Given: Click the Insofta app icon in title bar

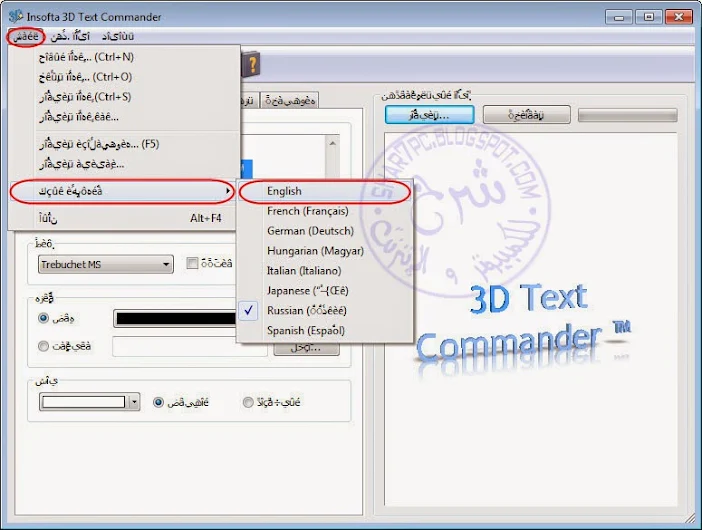Looking at the screenshot, I should 16,17.
